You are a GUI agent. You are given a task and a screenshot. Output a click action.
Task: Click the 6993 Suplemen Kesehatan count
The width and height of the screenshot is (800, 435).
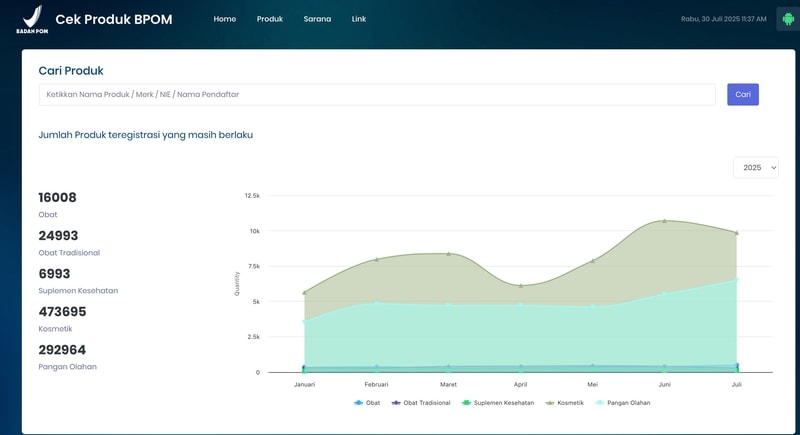coord(54,274)
